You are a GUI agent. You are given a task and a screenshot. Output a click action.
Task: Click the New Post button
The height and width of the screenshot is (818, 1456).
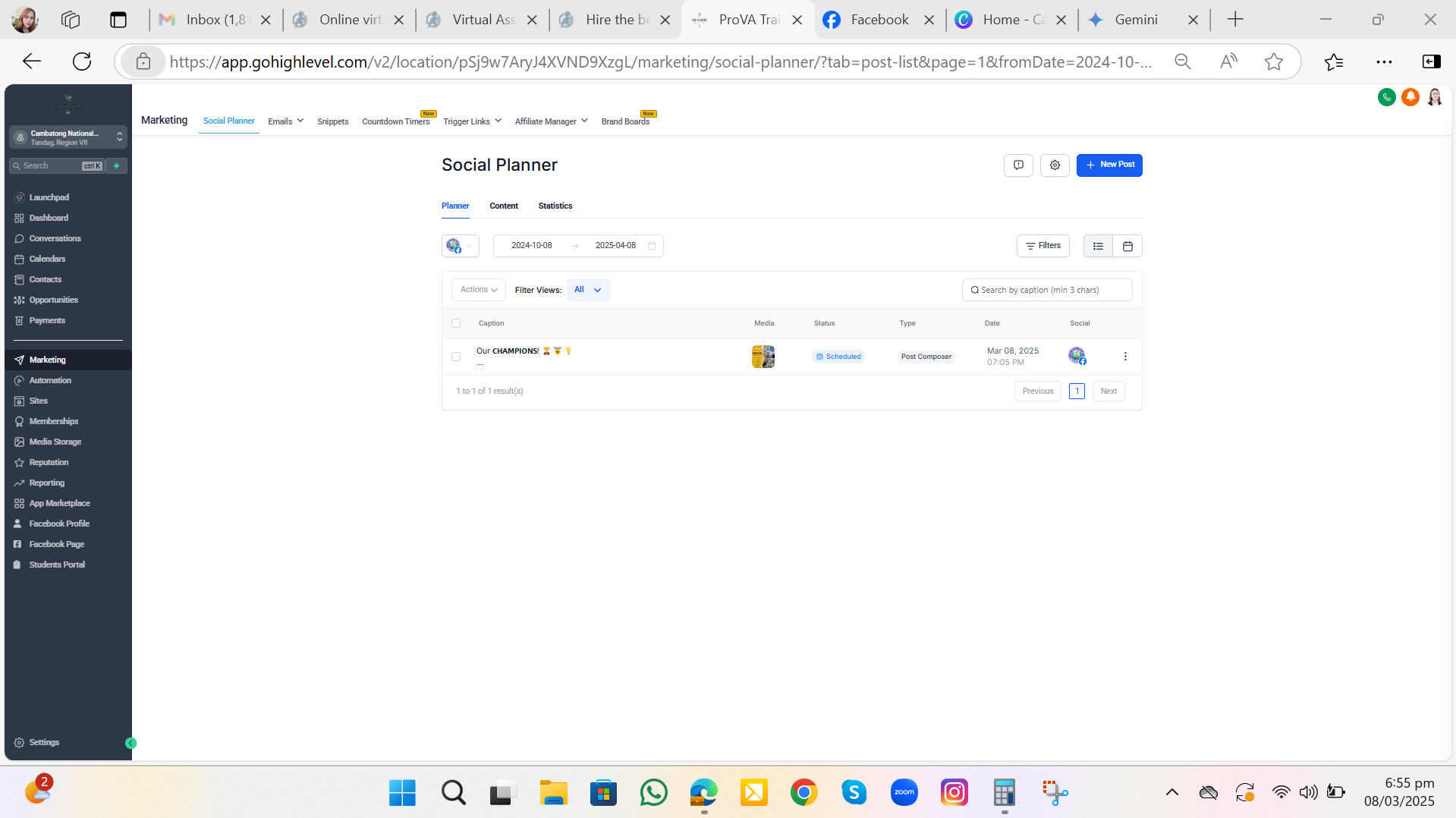[x=1109, y=165]
